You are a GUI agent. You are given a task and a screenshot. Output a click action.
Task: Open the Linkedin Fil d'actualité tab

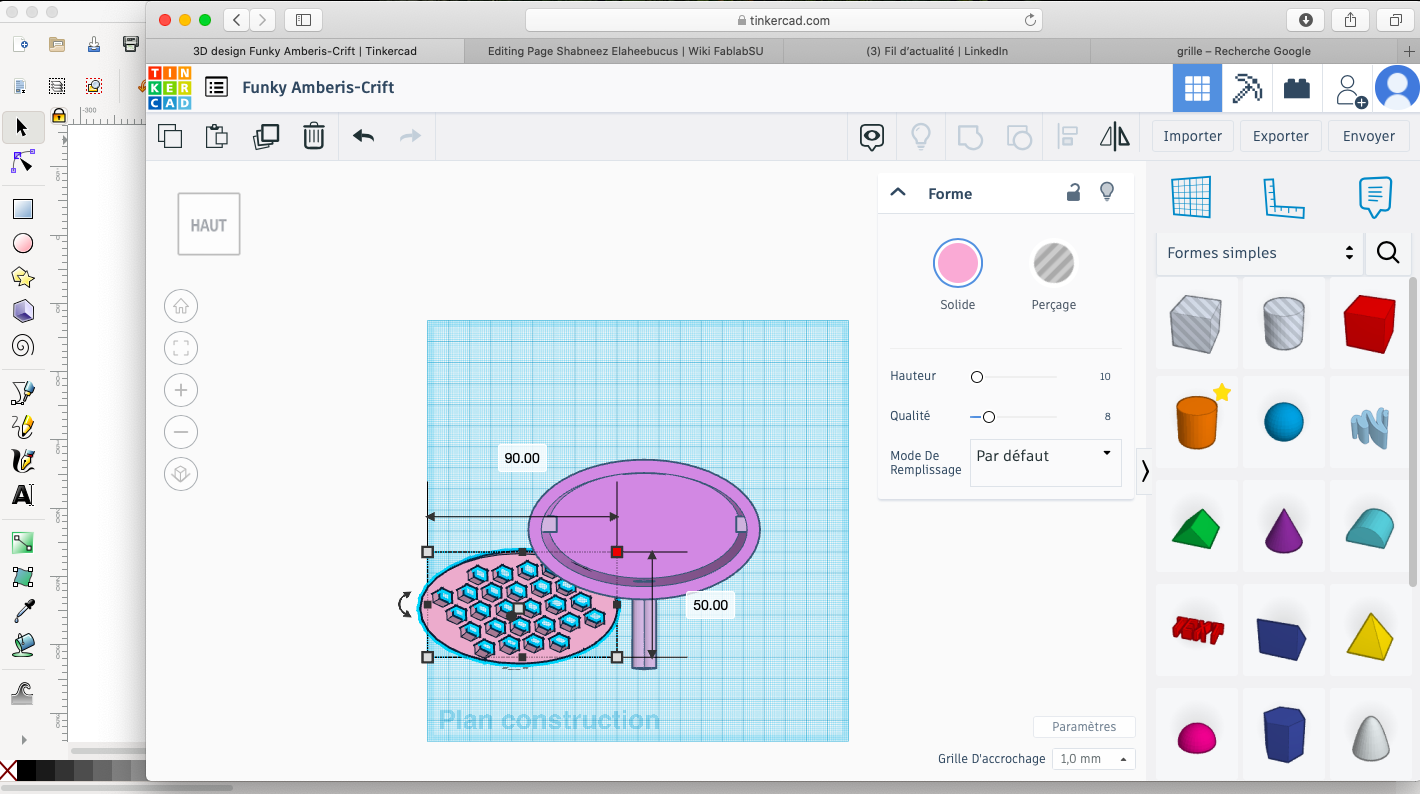[x=937, y=51]
